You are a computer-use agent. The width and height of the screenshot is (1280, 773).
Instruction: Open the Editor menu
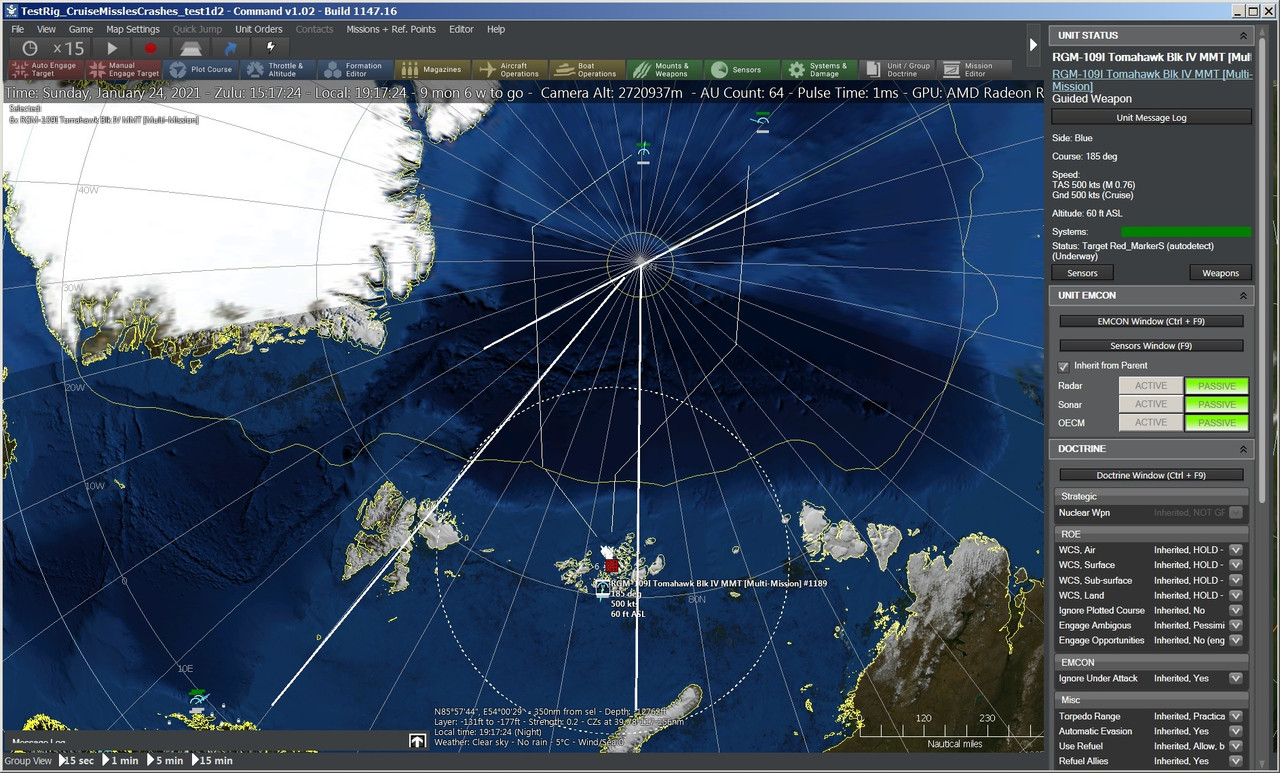pos(461,29)
